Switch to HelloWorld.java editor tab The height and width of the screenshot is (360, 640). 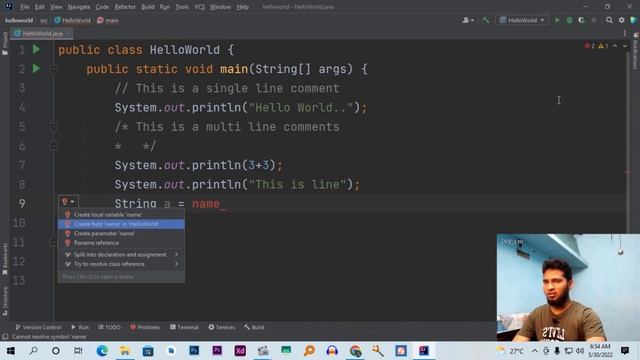click(x=42, y=33)
